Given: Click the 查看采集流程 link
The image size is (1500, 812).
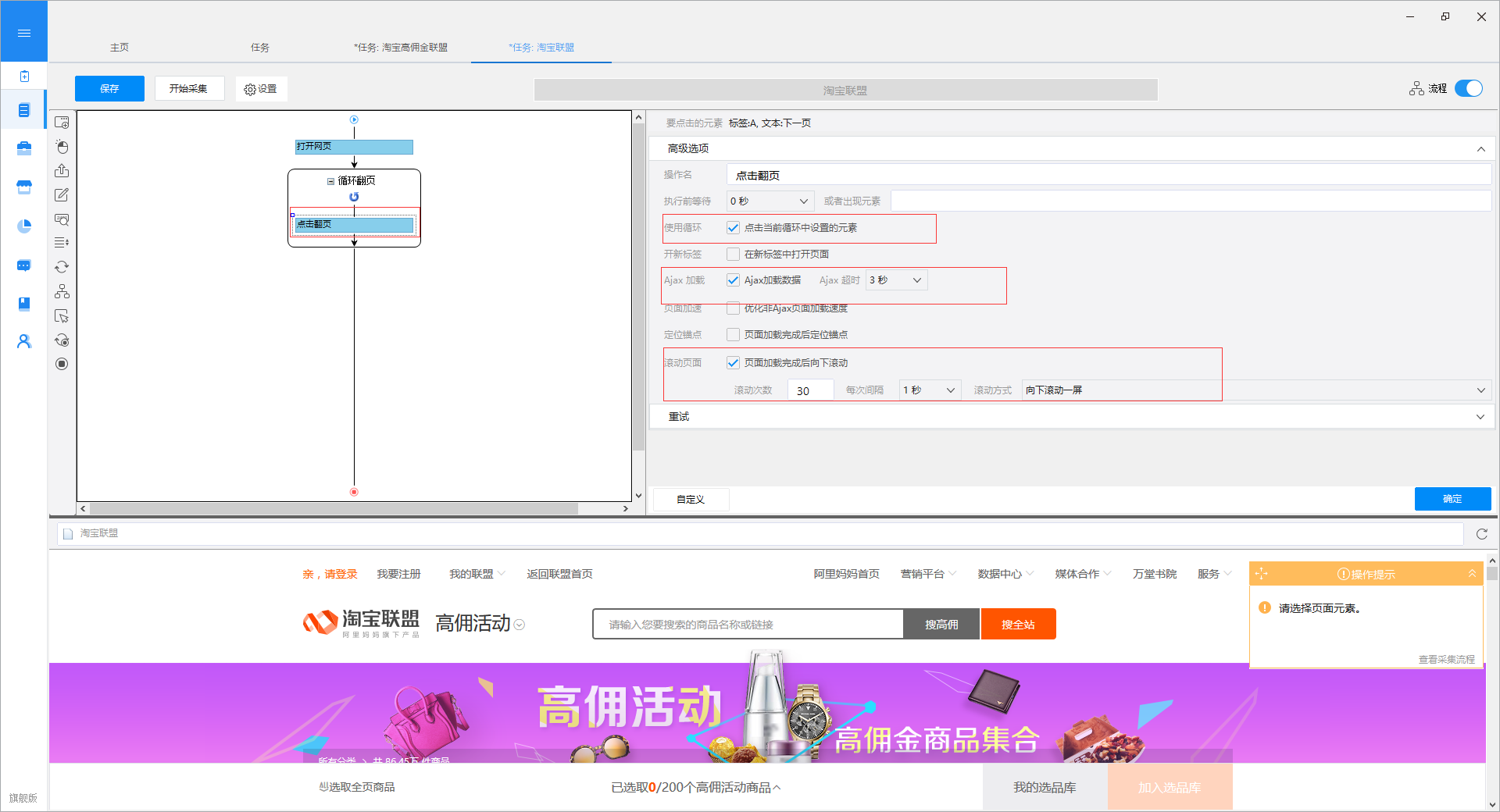Looking at the screenshot, I should pyautogui.click(x=1446, y=660).
